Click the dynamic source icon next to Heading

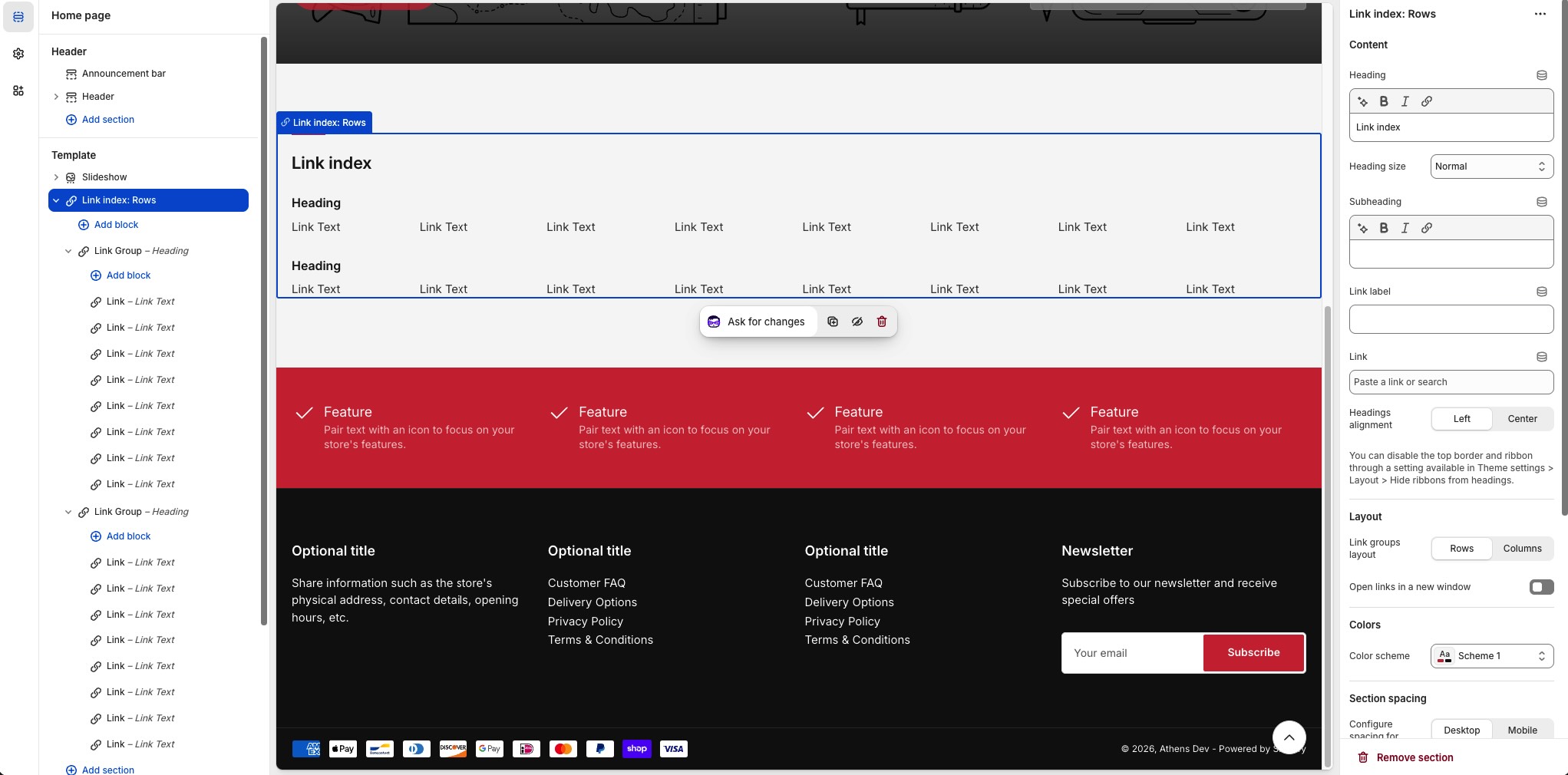pyautogui.click(x=1541, y=75)
